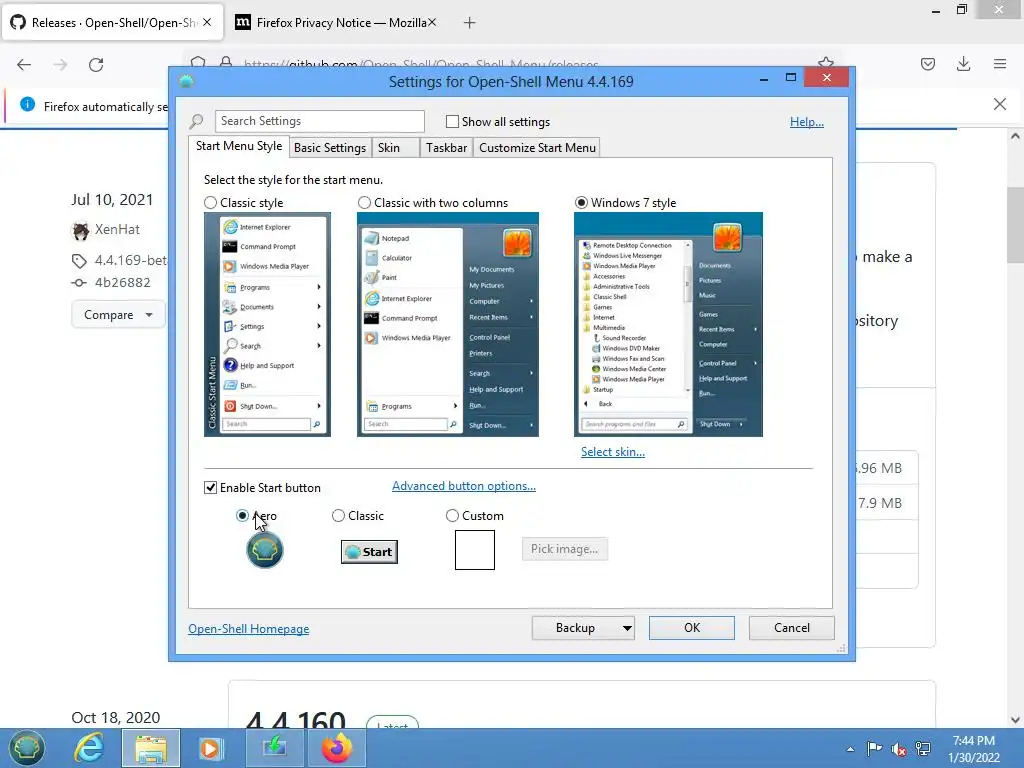This screenshot has height=768, width=1024.
Task: Select the Aero start button radio
Action: (x=242, y=516)
